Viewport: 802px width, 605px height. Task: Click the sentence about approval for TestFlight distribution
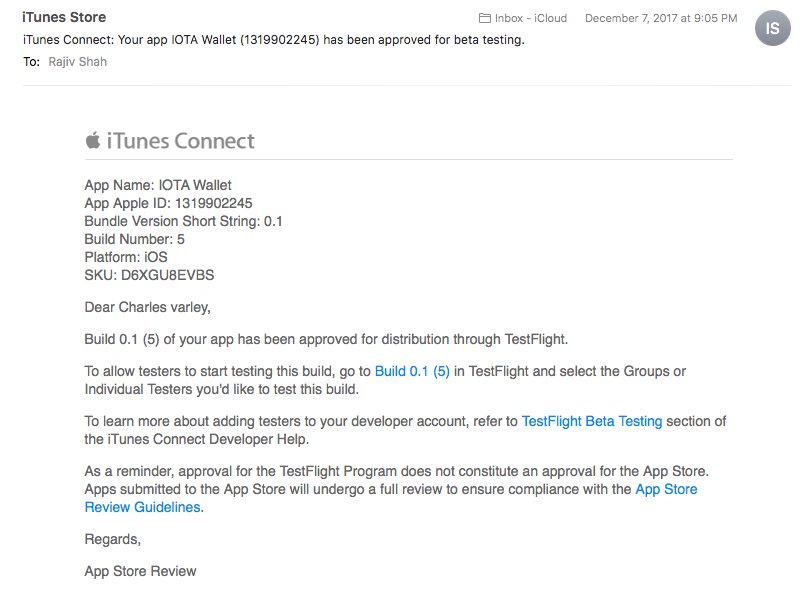[326, 340]
